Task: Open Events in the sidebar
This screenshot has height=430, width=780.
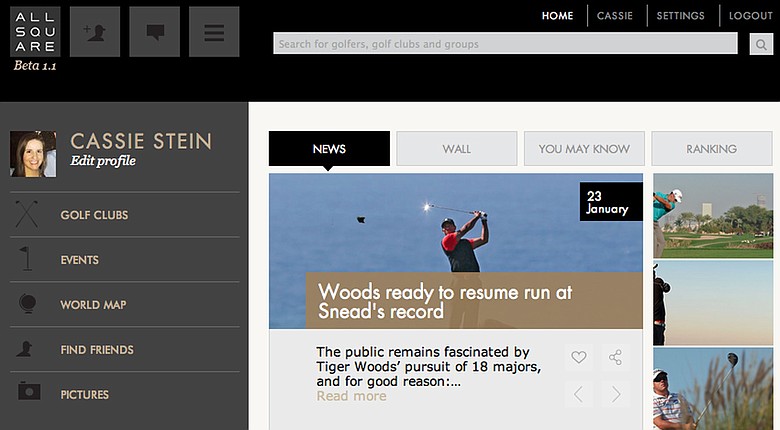Action: pyautogui.click(x=80, y=260)
